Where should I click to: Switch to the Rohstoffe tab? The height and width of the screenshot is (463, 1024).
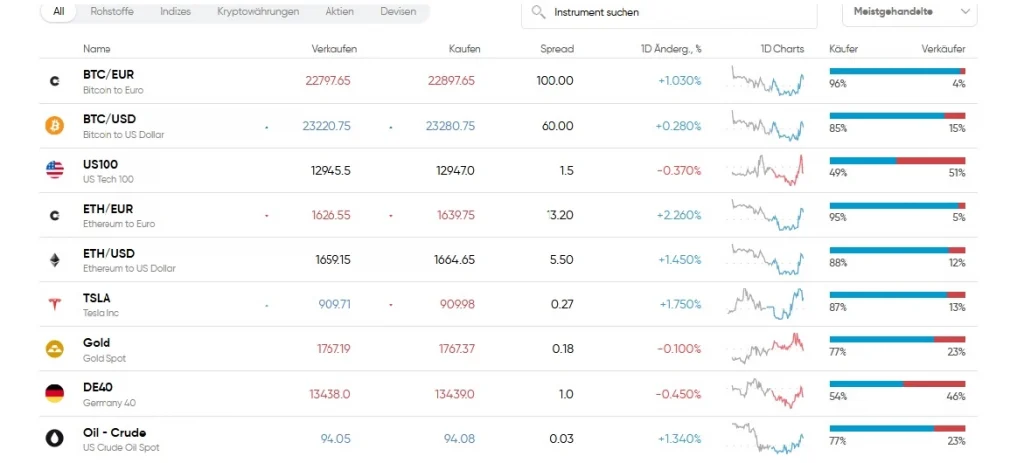tap(111, 12)
